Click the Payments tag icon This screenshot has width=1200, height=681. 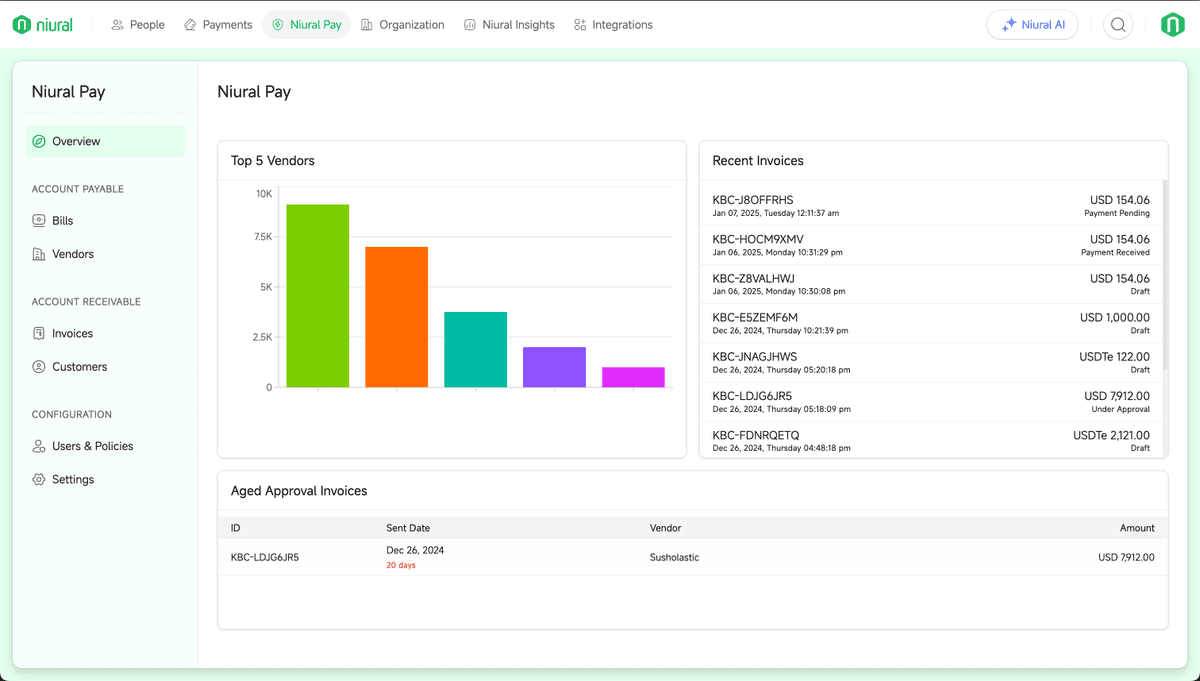[x=190, y=25]
